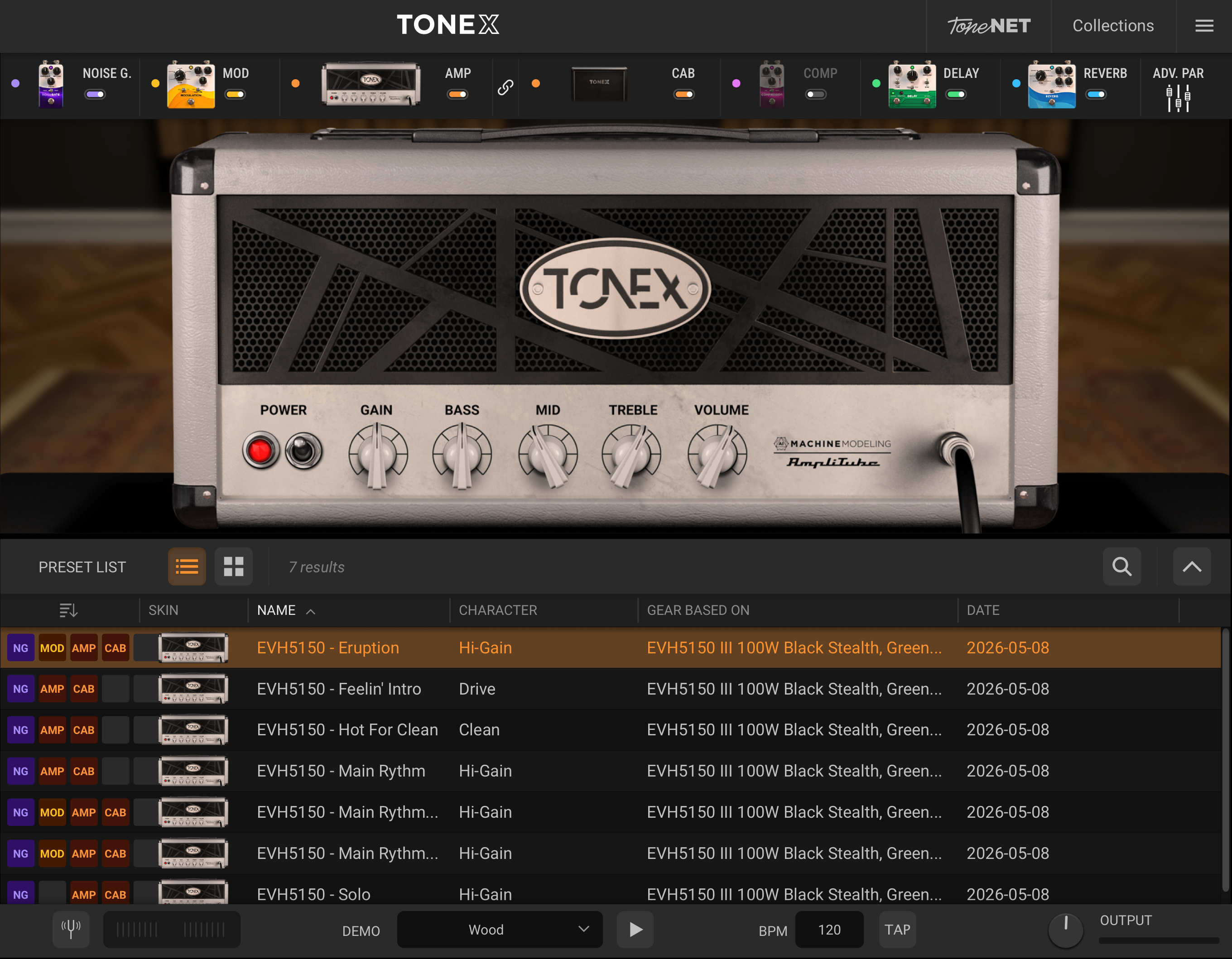Toggle the Noise Gate on/off switch
Viewport: 1232px width, 959px height.
pos(95,94)
